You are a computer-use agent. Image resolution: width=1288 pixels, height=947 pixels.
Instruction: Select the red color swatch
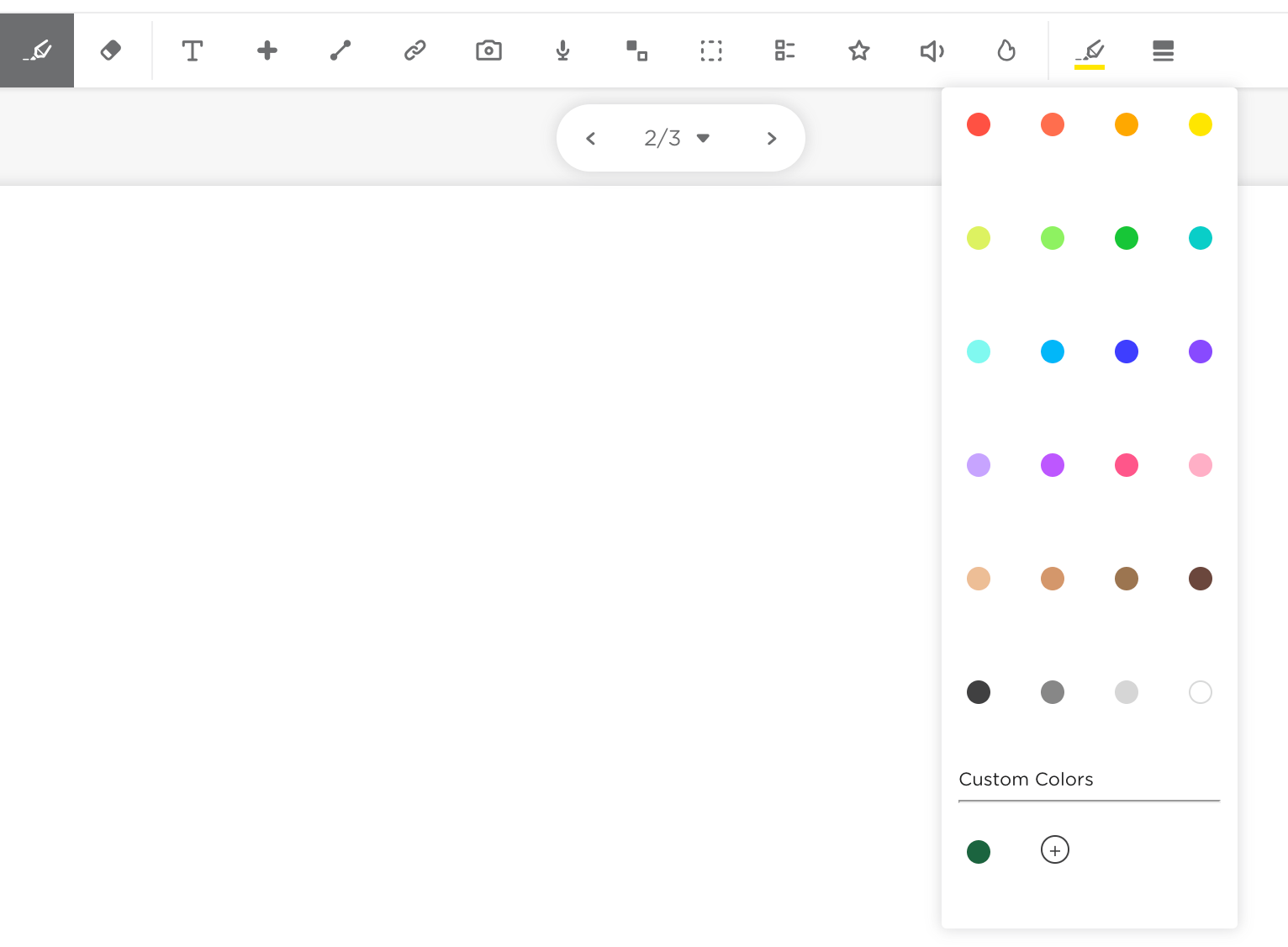point(979,124)
